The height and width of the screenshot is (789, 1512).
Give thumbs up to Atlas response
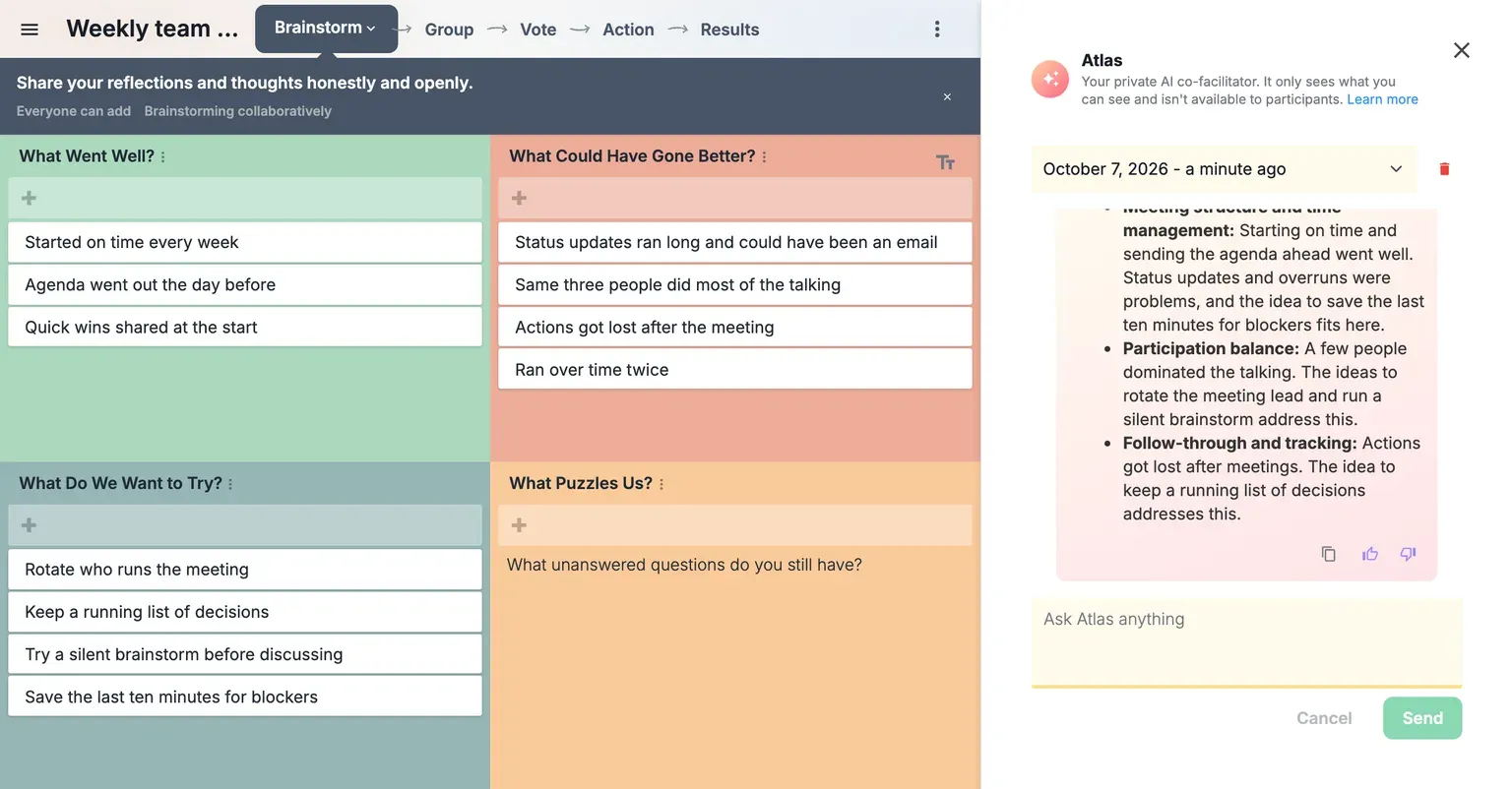(1369, 554)
